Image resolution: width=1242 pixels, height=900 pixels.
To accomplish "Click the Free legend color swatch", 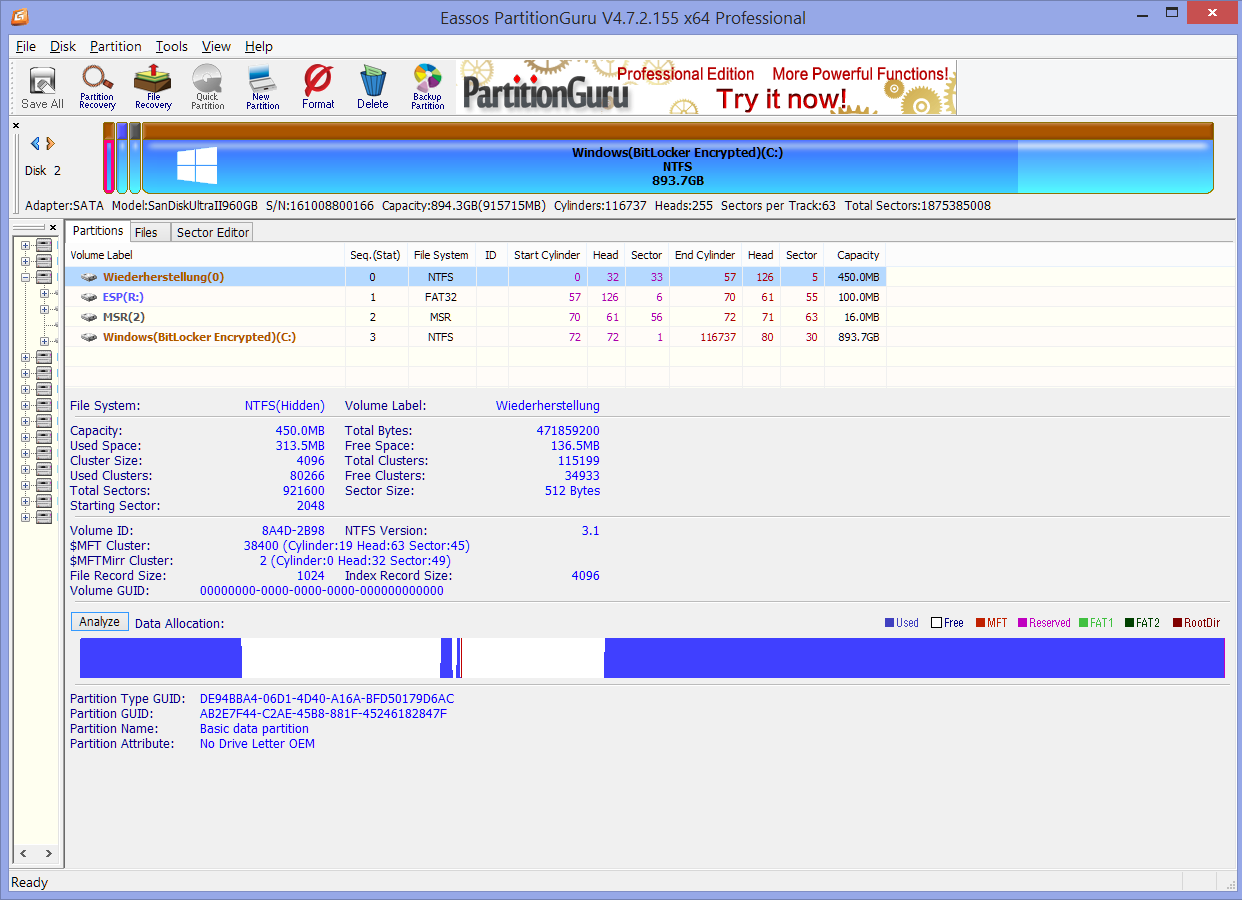I will click(x=937, y=623).
